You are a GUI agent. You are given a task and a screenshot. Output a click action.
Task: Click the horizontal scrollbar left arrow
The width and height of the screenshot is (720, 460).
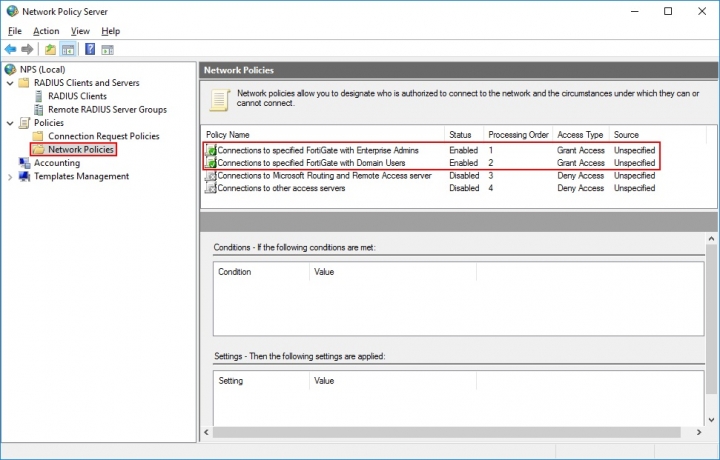(207, 432)
